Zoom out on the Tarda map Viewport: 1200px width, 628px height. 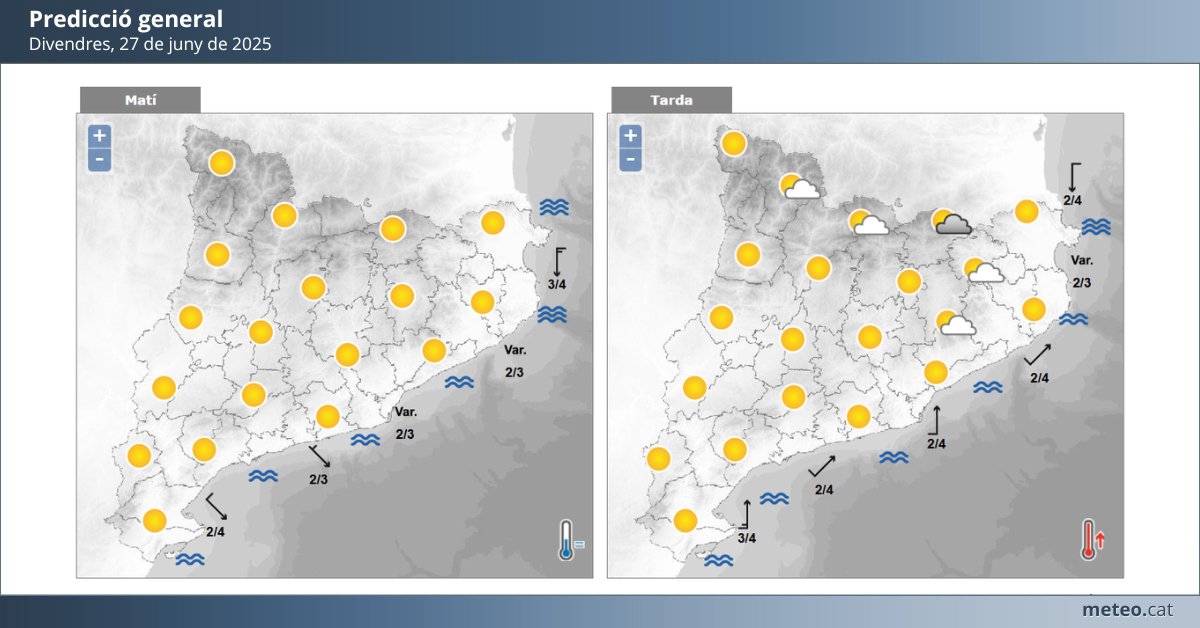(630, 159)
